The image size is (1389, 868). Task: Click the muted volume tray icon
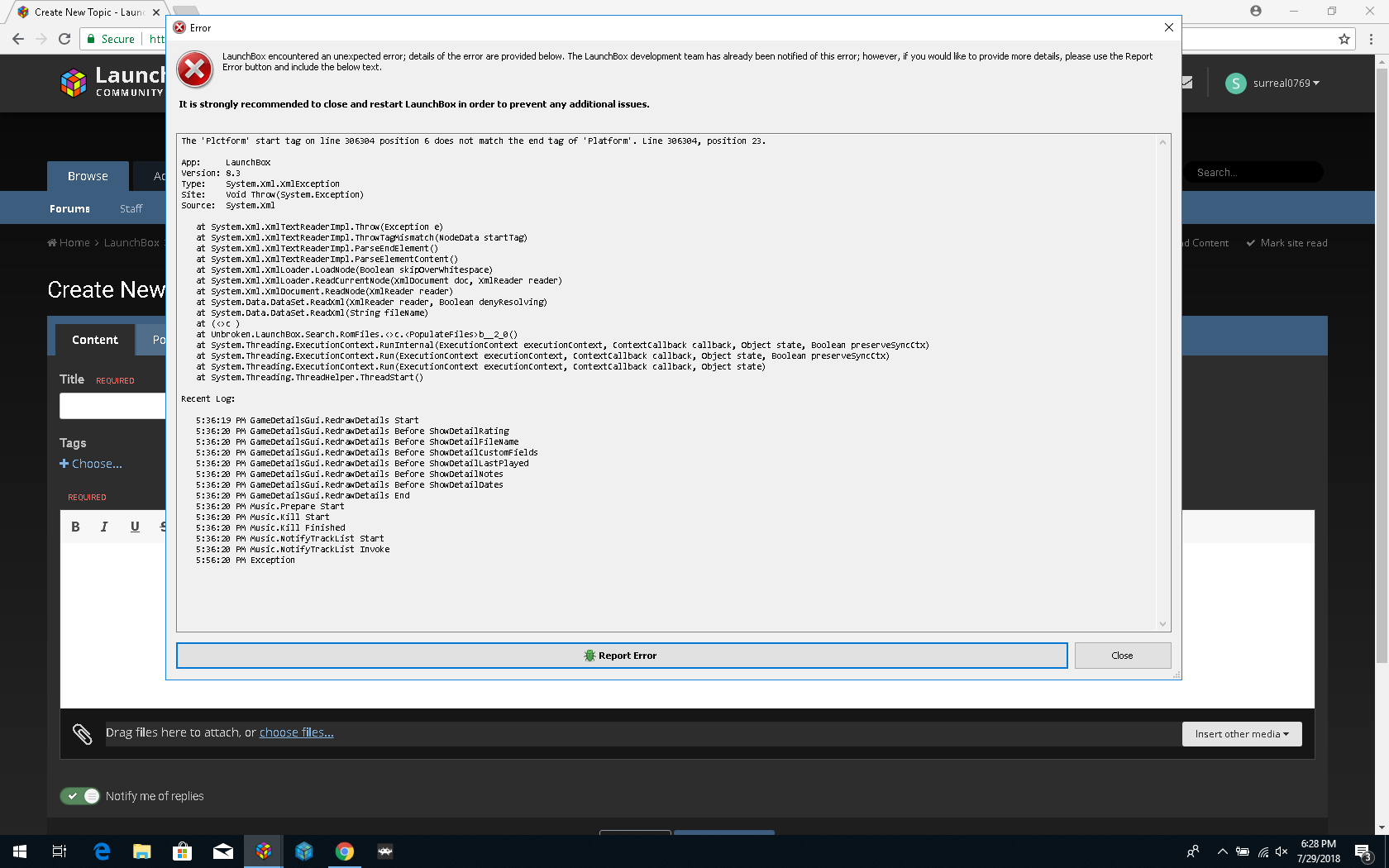point(1282,851)
